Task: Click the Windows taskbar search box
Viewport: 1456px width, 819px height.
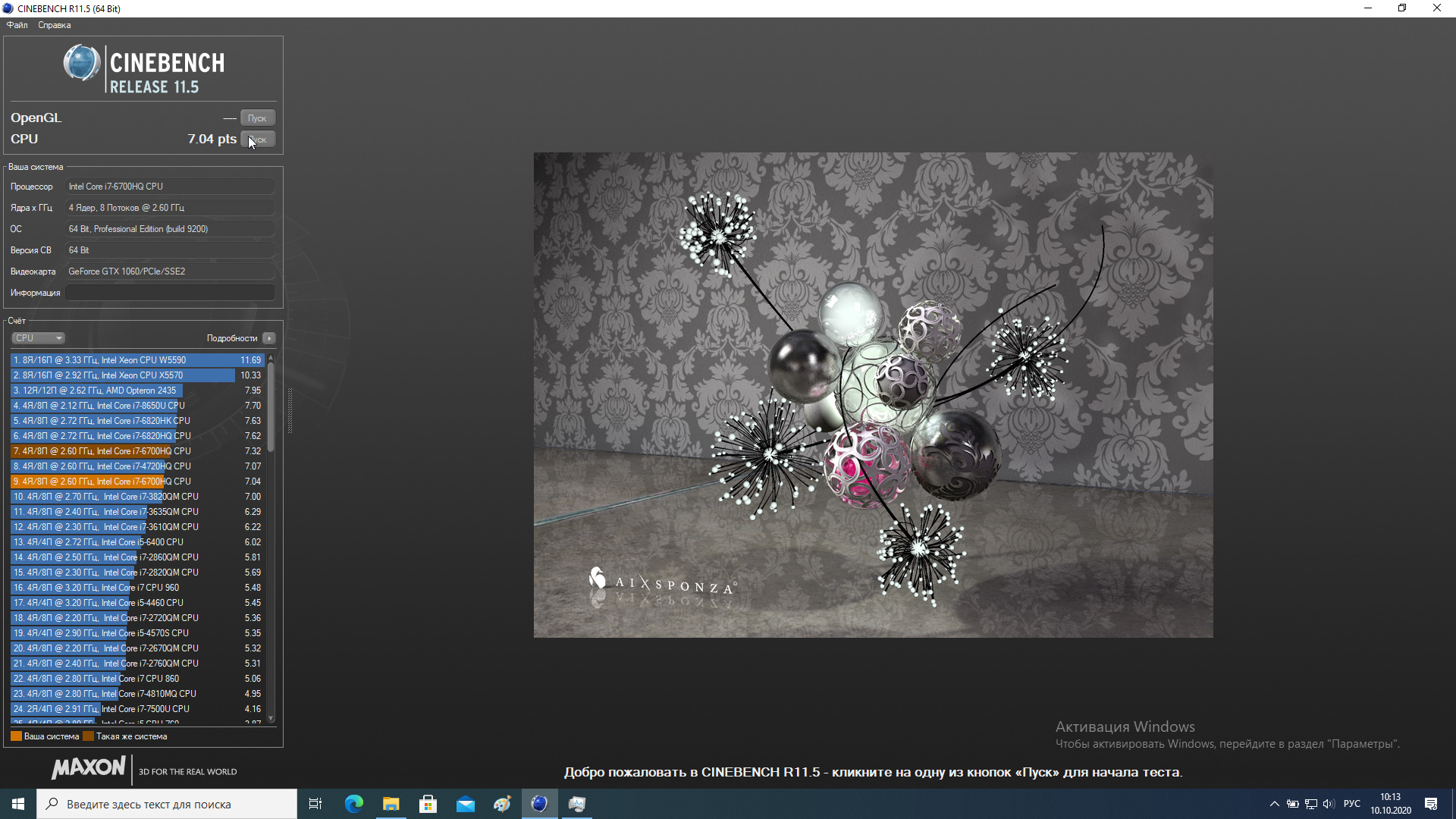Action: click(167, 804)
